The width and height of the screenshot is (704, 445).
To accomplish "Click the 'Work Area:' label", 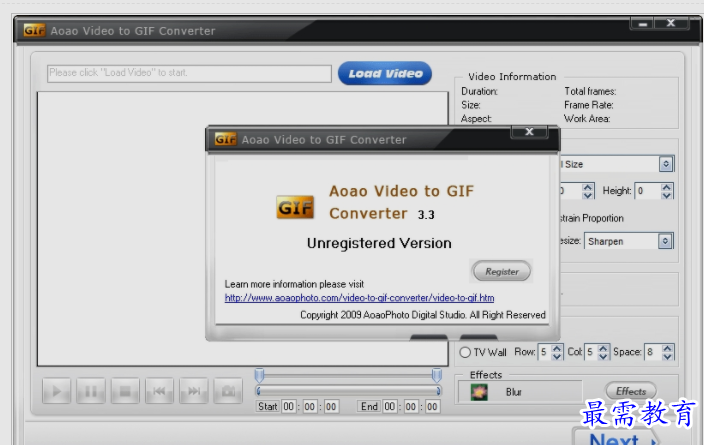I will (587, 119).
